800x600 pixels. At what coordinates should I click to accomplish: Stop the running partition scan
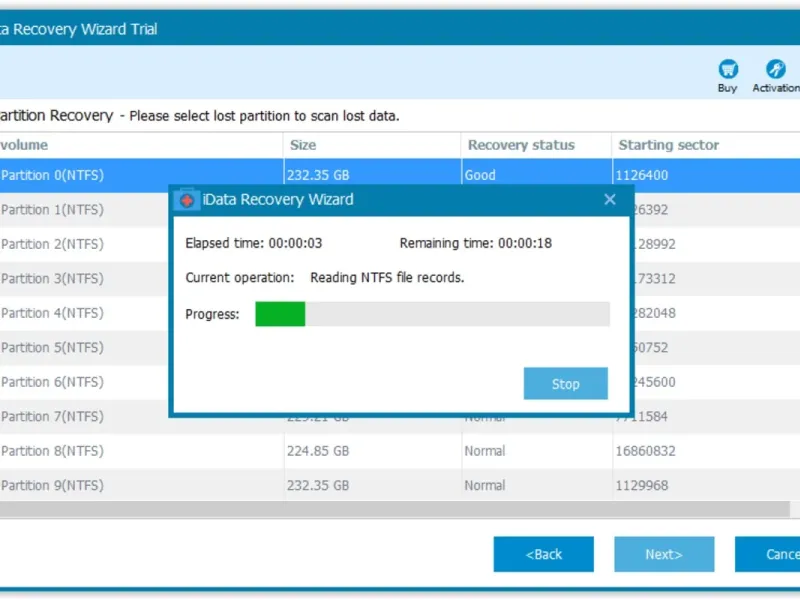(565, 384)
